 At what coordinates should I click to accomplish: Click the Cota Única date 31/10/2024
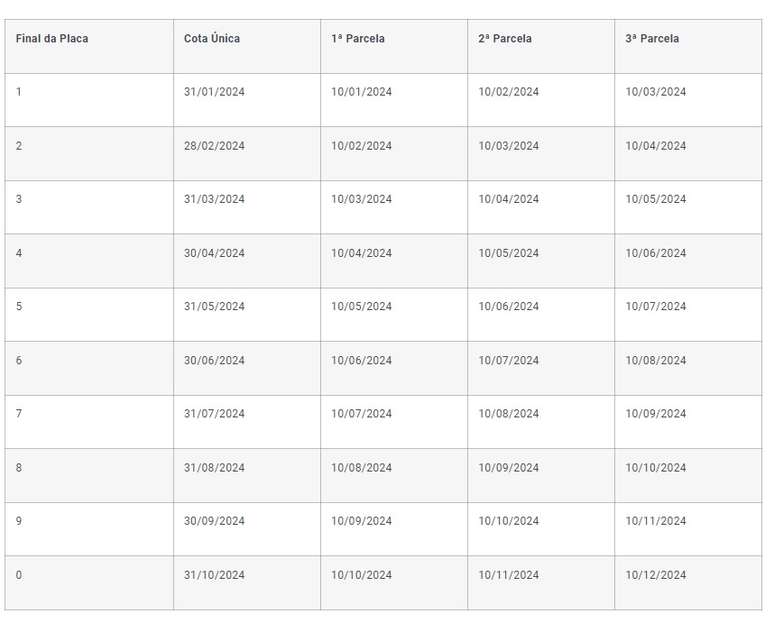(214, 575)
